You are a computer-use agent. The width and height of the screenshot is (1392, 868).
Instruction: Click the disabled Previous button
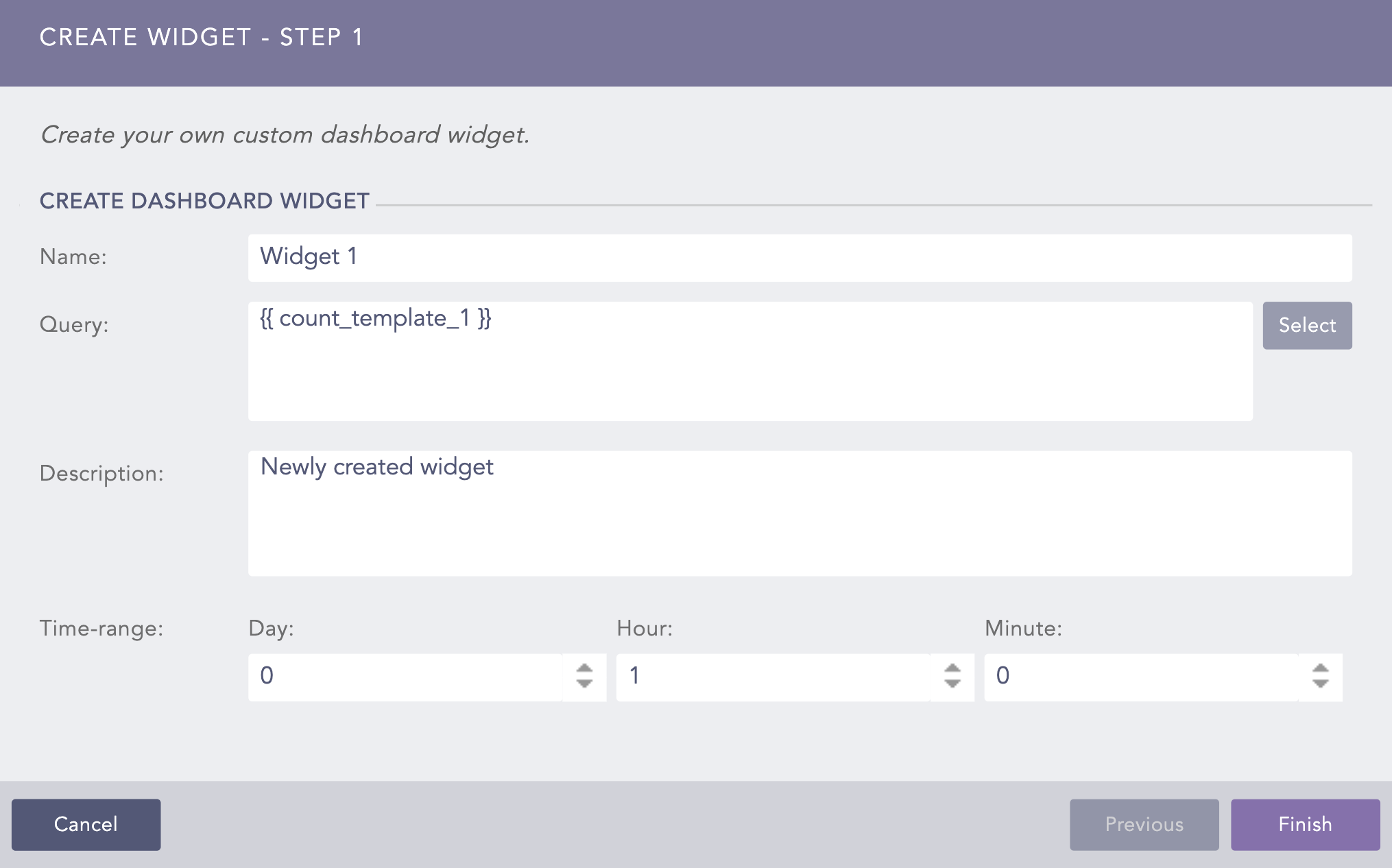coord(1144,824)
